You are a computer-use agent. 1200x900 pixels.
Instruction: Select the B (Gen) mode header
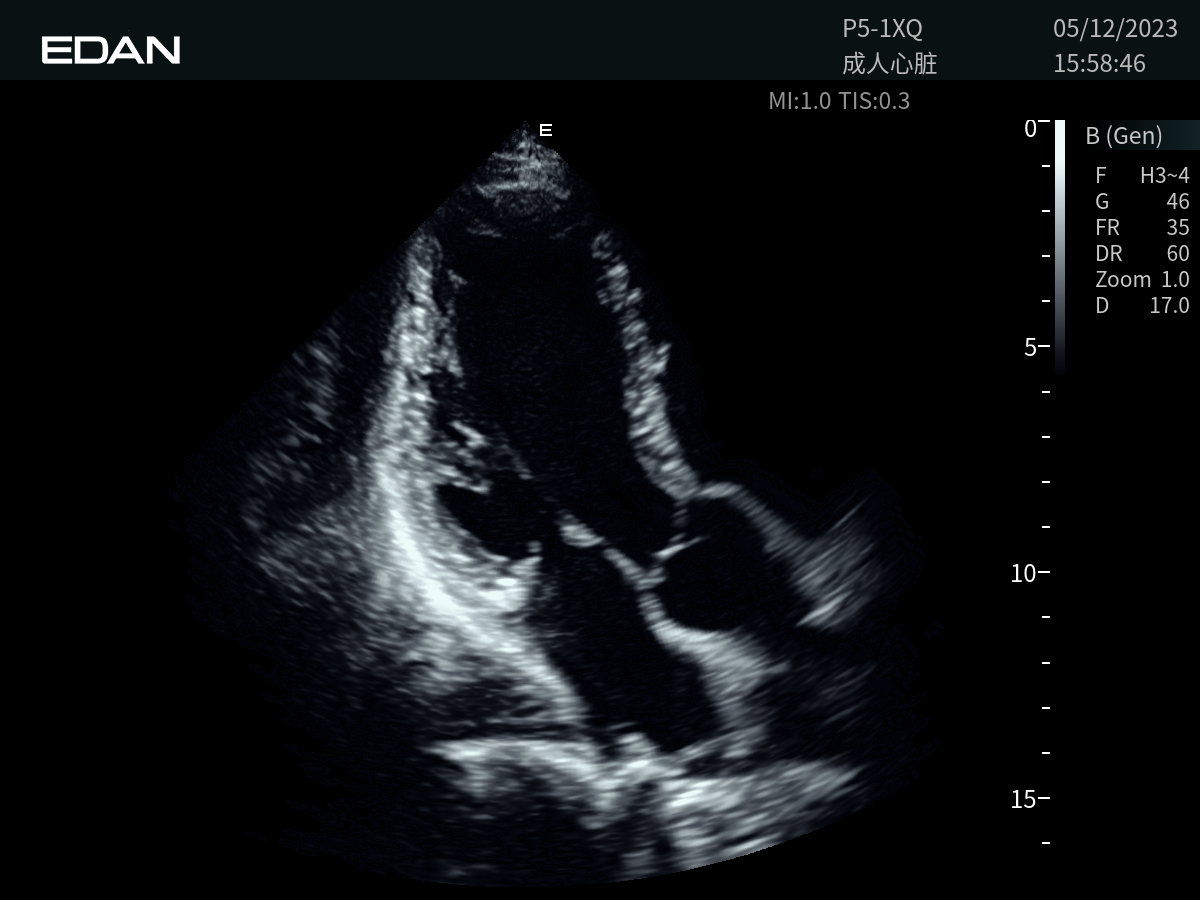1124,136
